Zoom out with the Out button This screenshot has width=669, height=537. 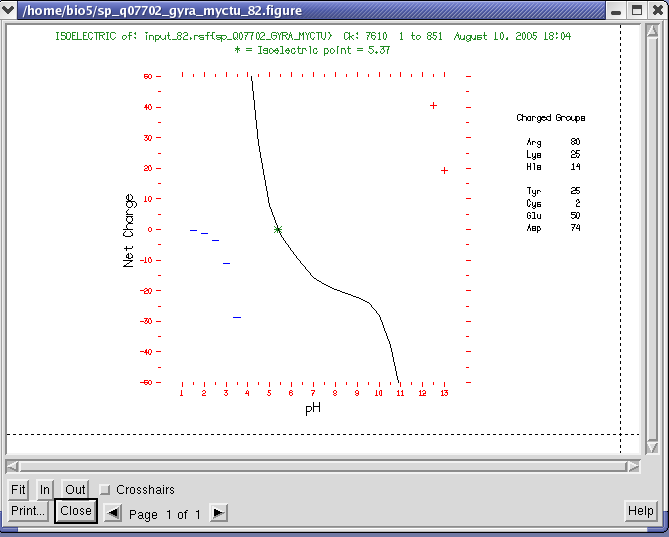75,490
